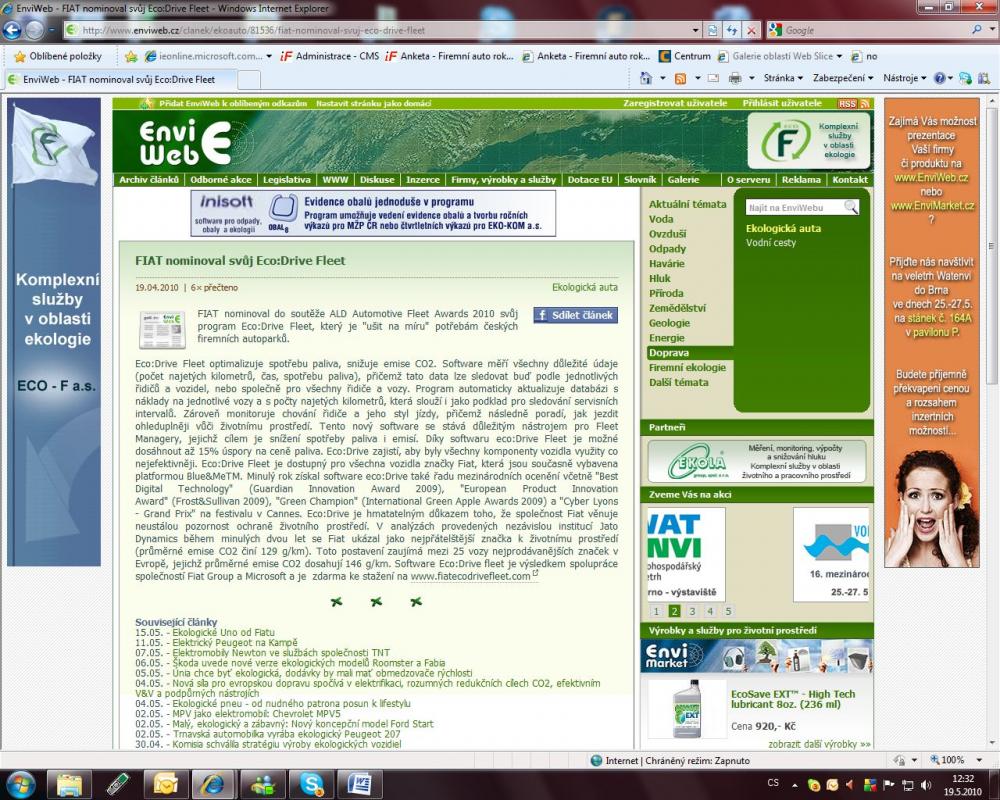Click the taskbar clock showing 12:32
Image resolution: width=1000 pixels, height=800 pixels.
962,785
